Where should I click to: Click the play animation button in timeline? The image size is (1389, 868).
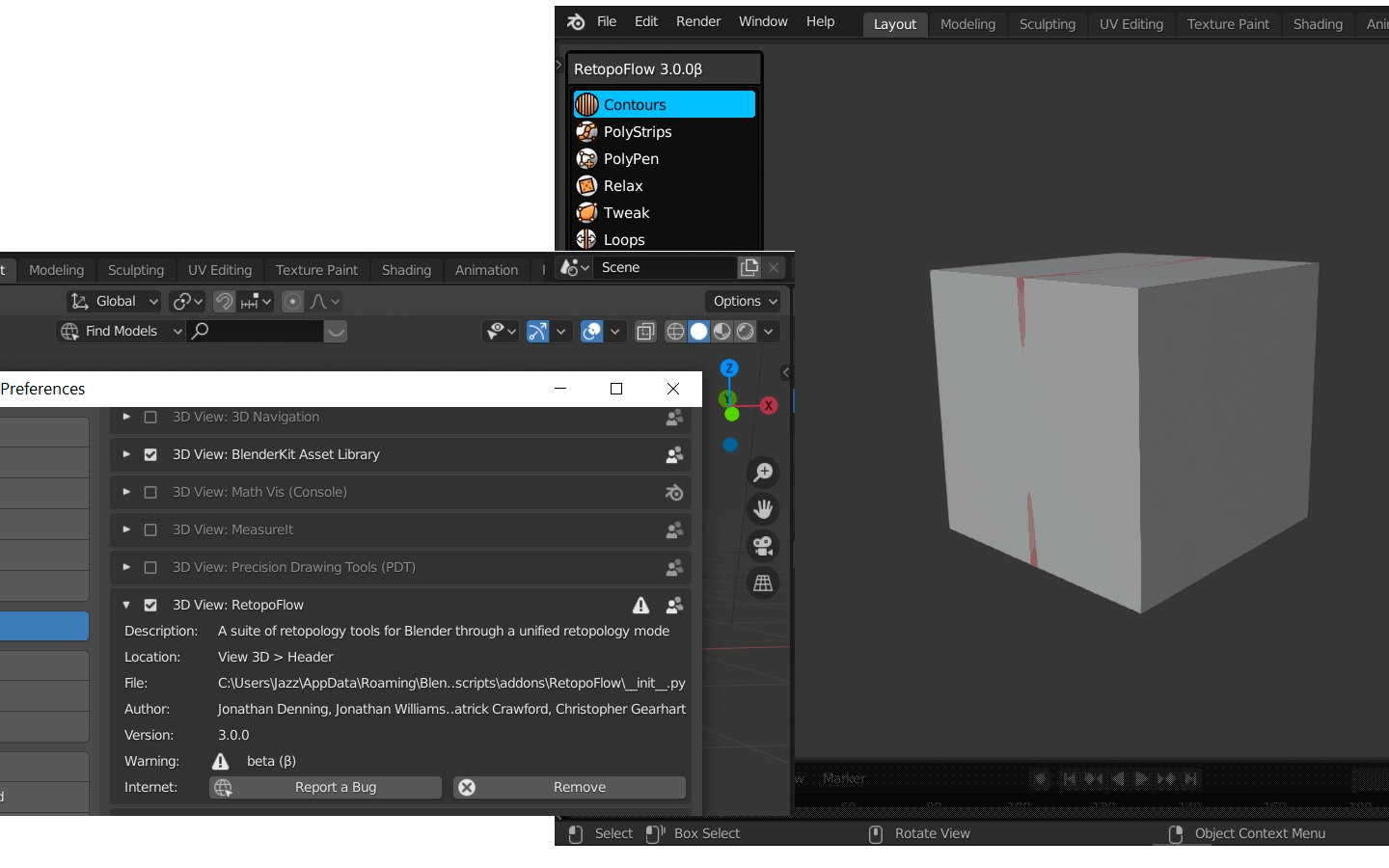click(1142, 778)
